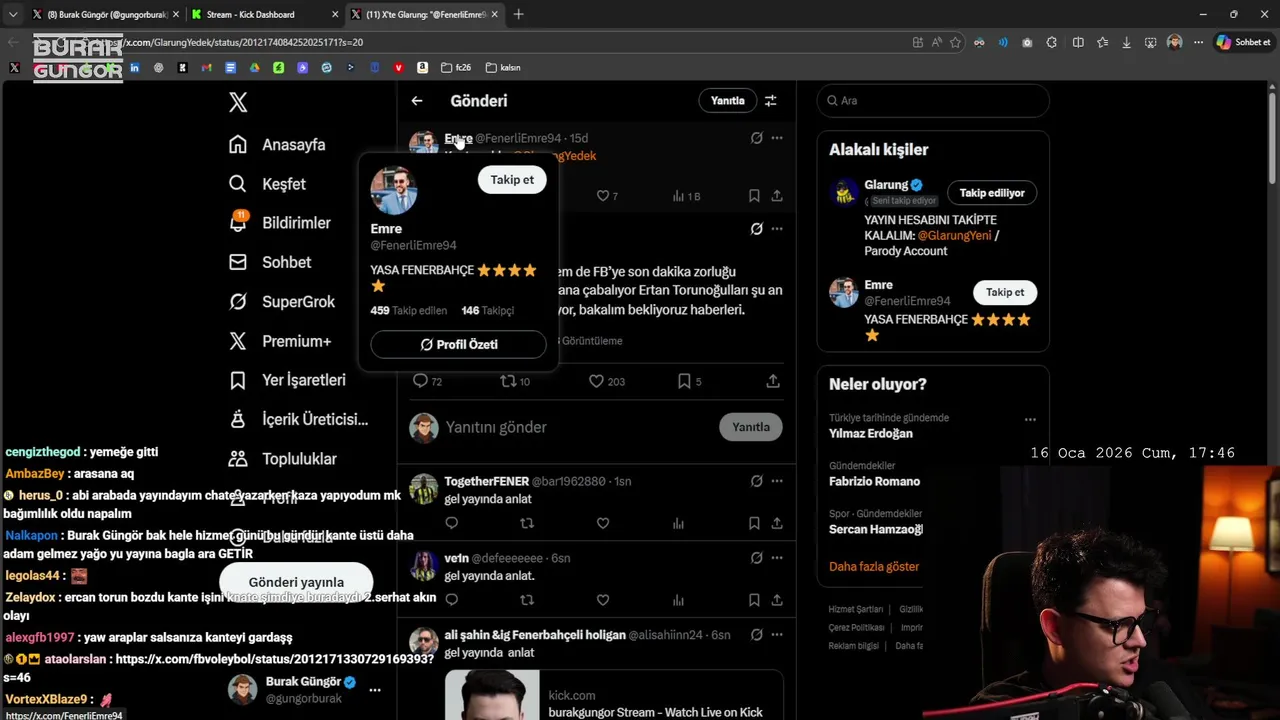Repost main post showing 10 reposts
The image size is (1280, 720).
(515, 381)
